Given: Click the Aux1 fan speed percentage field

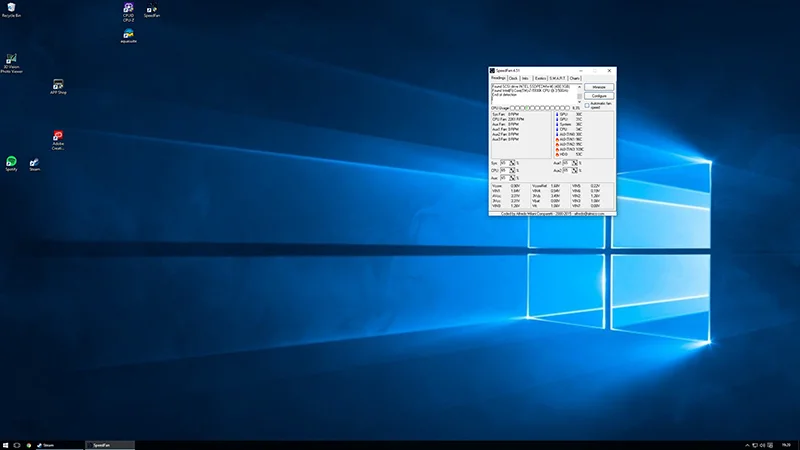Looking at the screenshot, I should pos(567,163).
